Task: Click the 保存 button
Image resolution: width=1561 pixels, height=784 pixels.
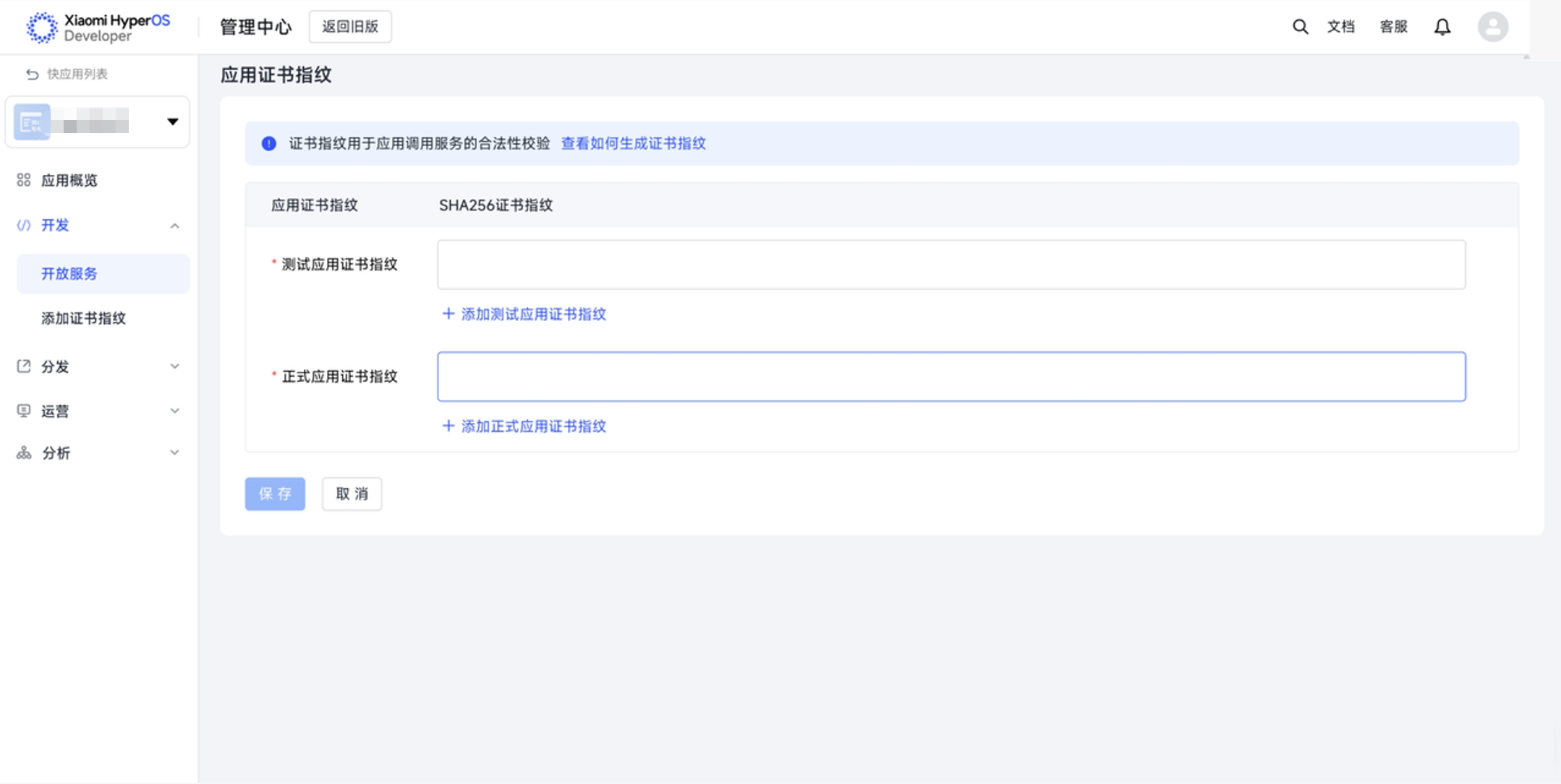Action: [x=275, y=494]
